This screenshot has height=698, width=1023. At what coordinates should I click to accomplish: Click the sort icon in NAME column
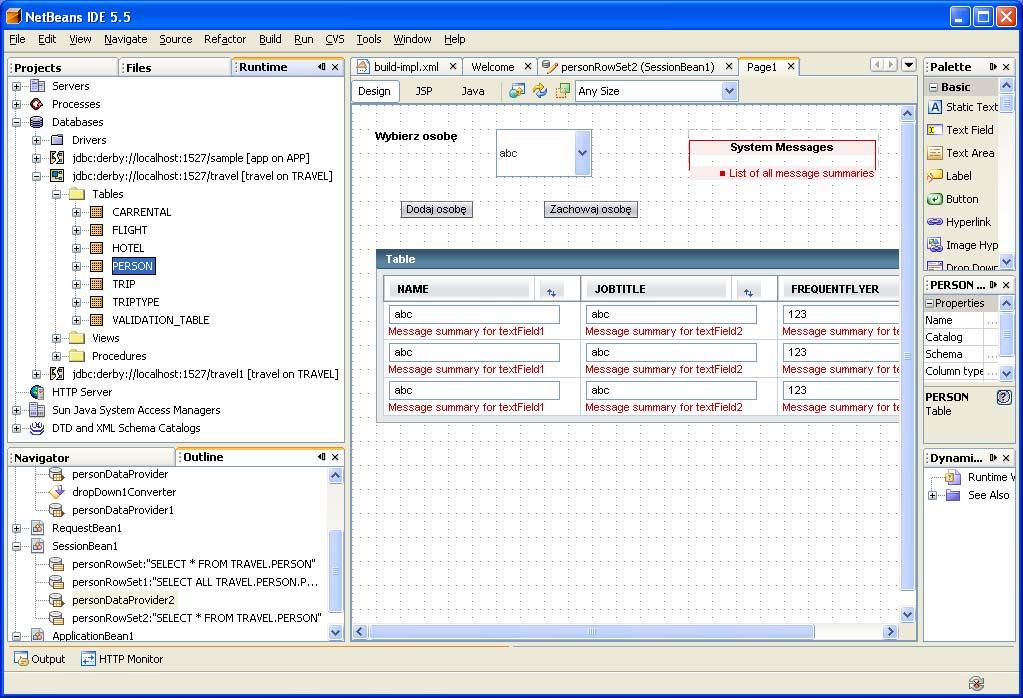click(x=551, y=293)
